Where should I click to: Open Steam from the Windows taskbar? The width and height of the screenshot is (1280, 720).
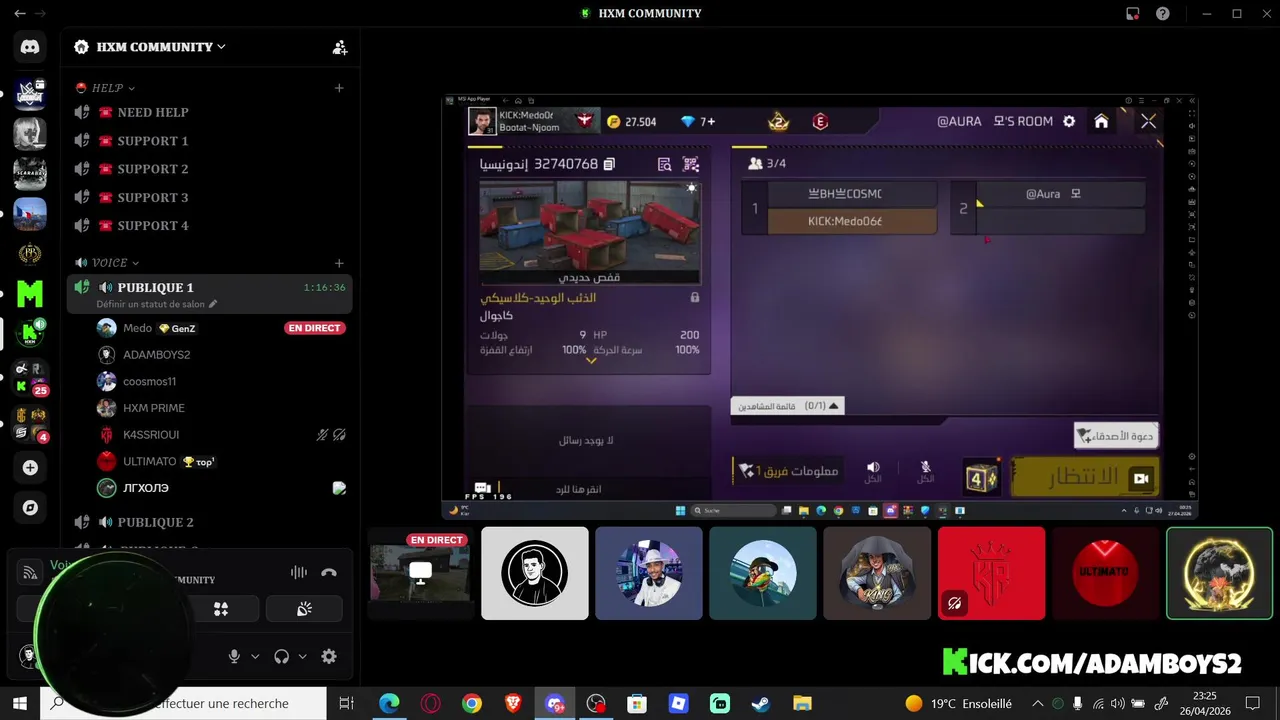[x=761, y=703]
